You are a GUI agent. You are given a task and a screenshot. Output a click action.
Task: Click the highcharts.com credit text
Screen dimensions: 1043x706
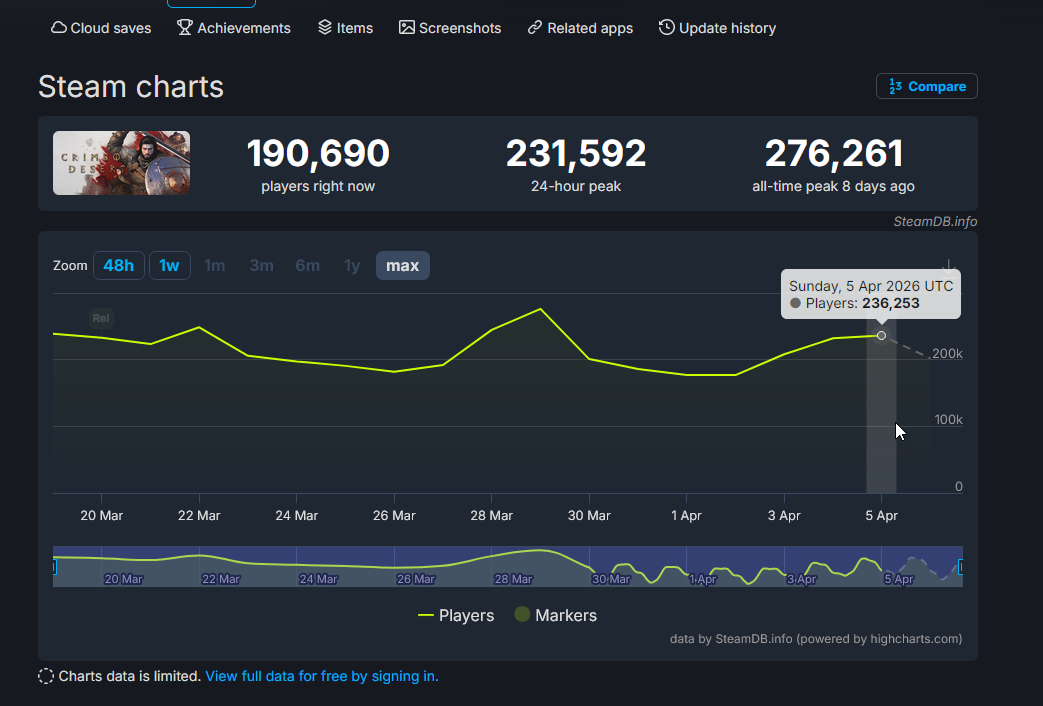816,639
